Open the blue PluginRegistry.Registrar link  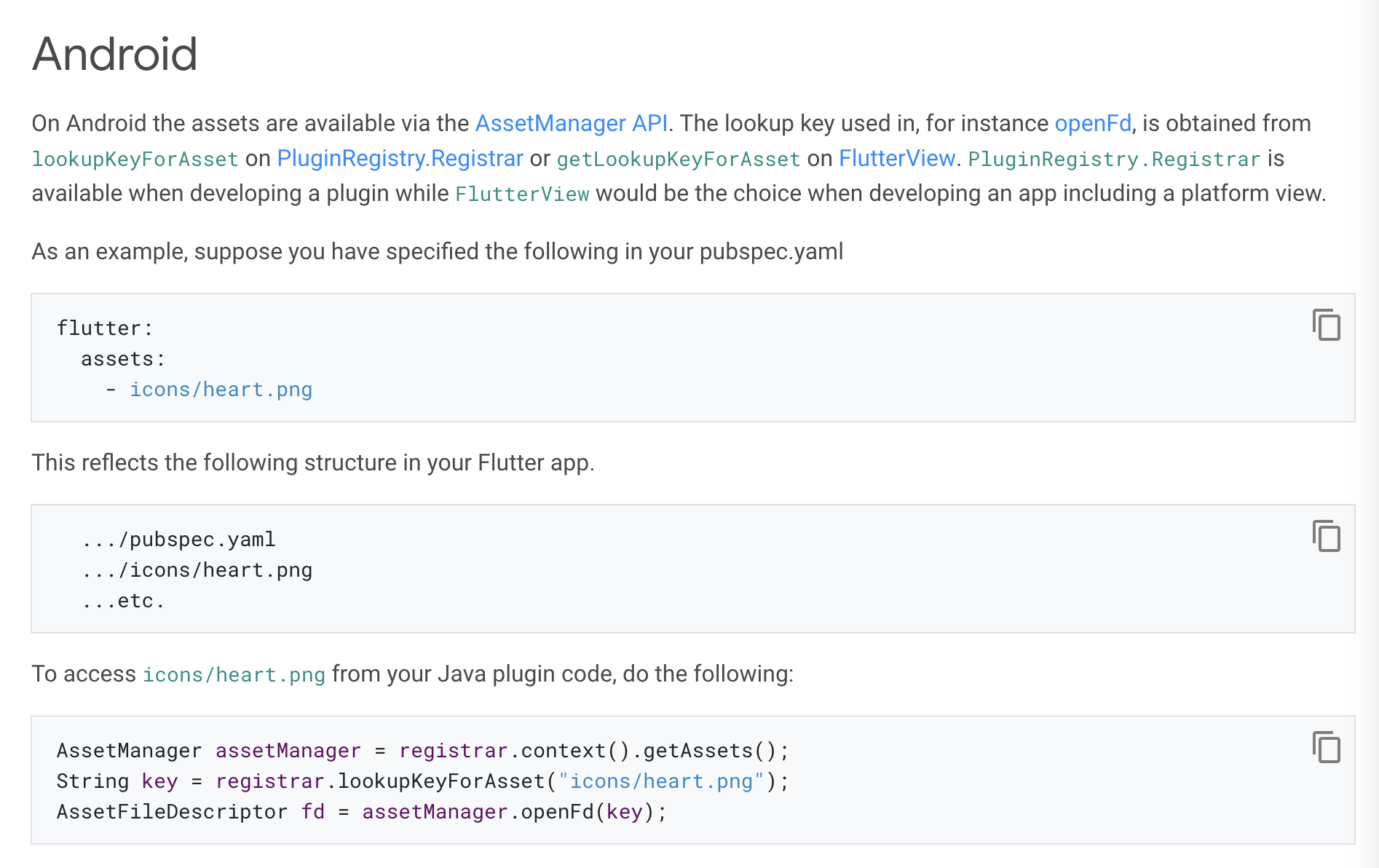tap(400, 158)
